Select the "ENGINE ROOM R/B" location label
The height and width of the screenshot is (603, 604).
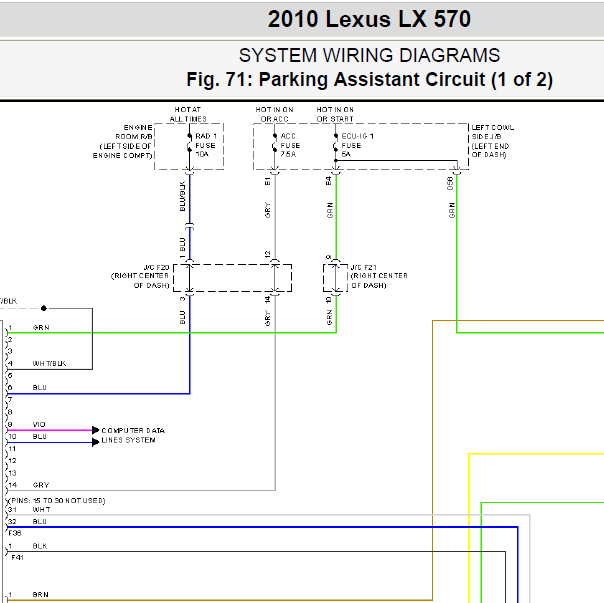tap(134, 132)
